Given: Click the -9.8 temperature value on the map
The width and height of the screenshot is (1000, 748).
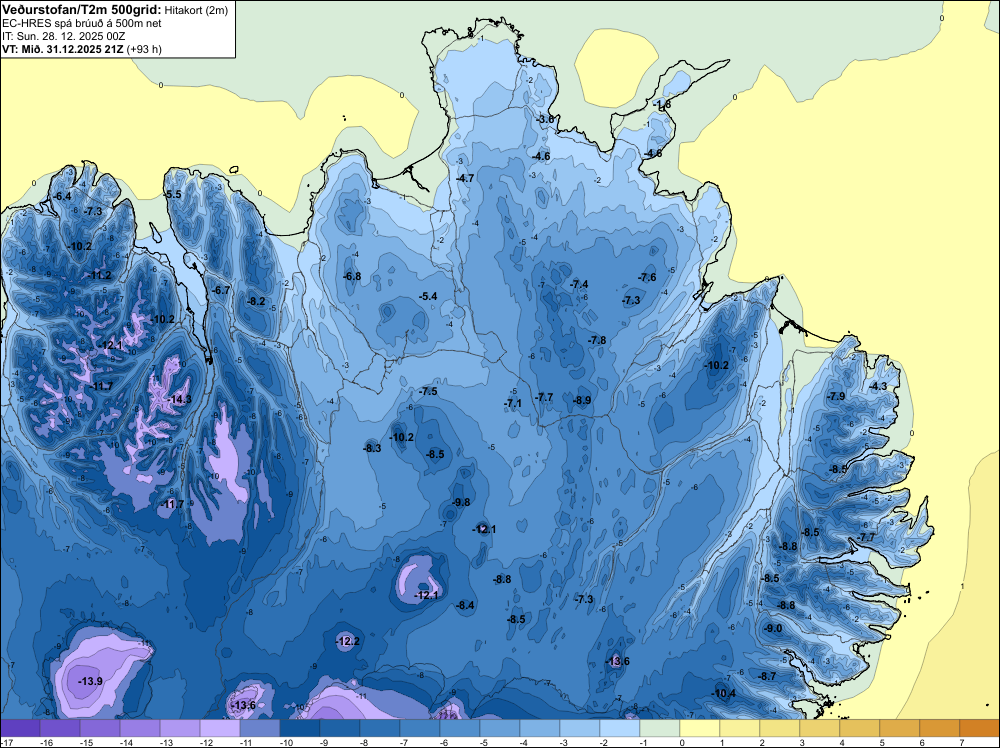Looking at the screenshot, I should [x=460, y=502].
